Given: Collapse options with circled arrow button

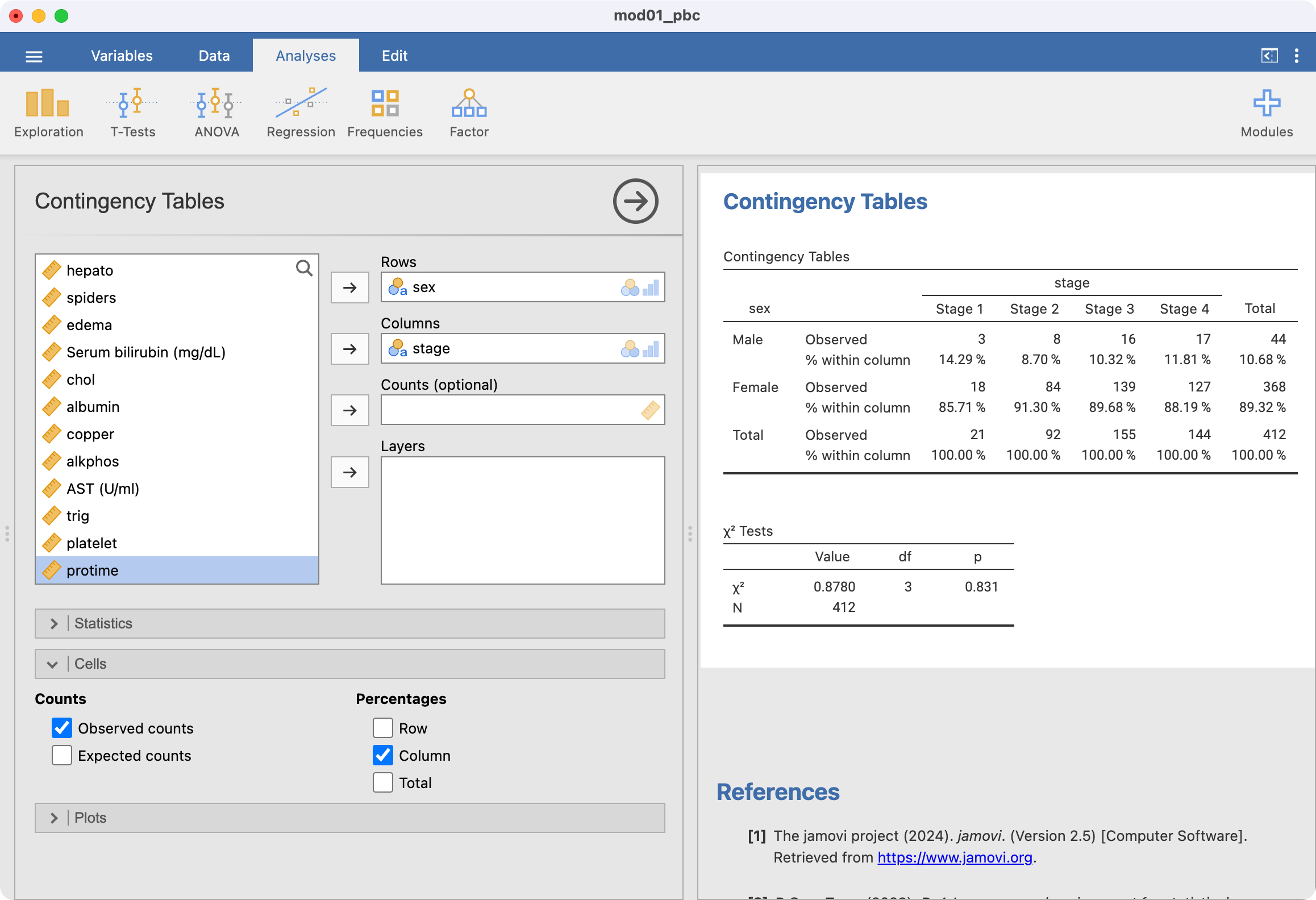Looking at the screenshot, I should point(635,201).
